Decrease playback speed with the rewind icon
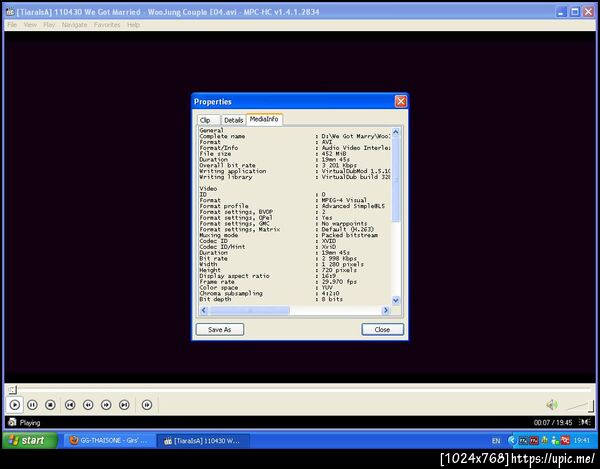 coord(88,405)
